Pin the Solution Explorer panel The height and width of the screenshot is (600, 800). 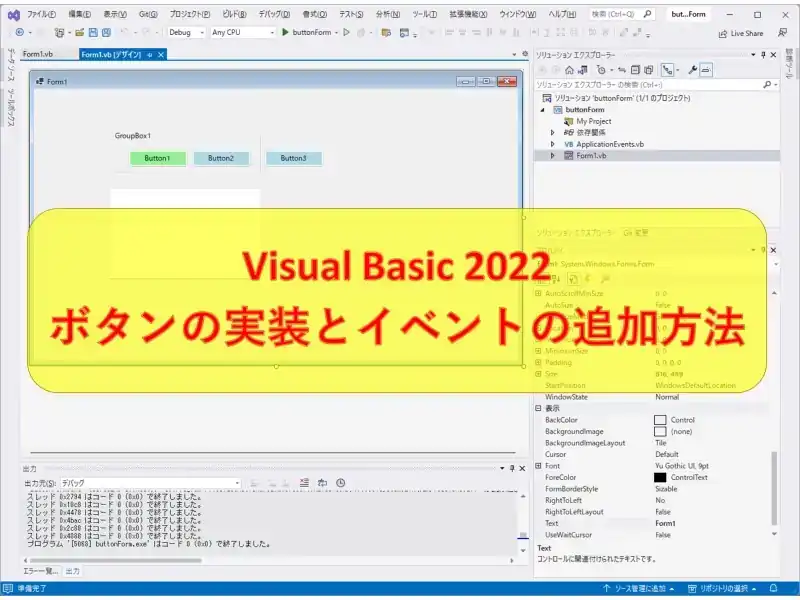[x=763, y=55]
